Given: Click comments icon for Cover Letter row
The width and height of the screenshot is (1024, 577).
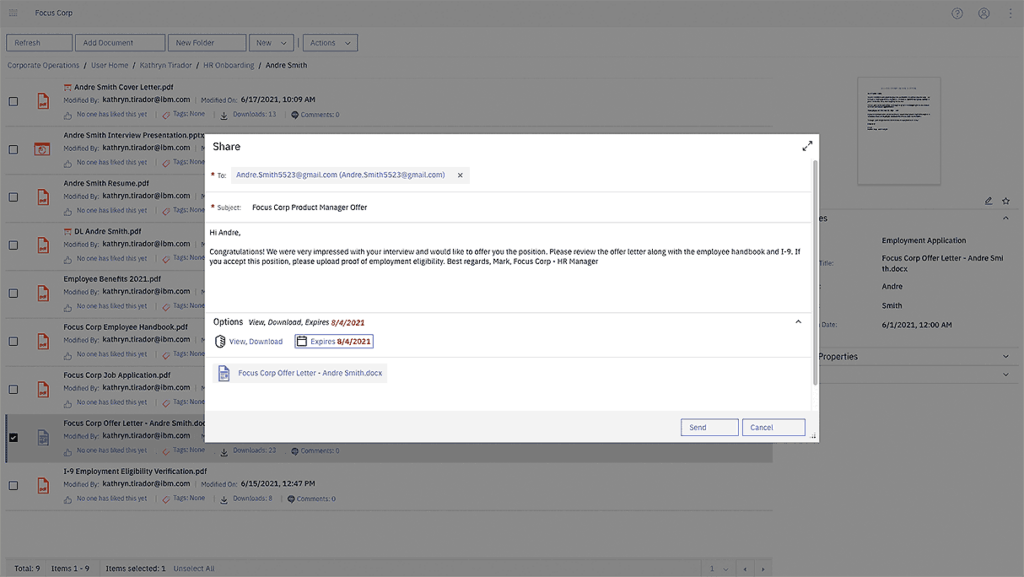Looking at the screenshot, I should tap(295, 115).
